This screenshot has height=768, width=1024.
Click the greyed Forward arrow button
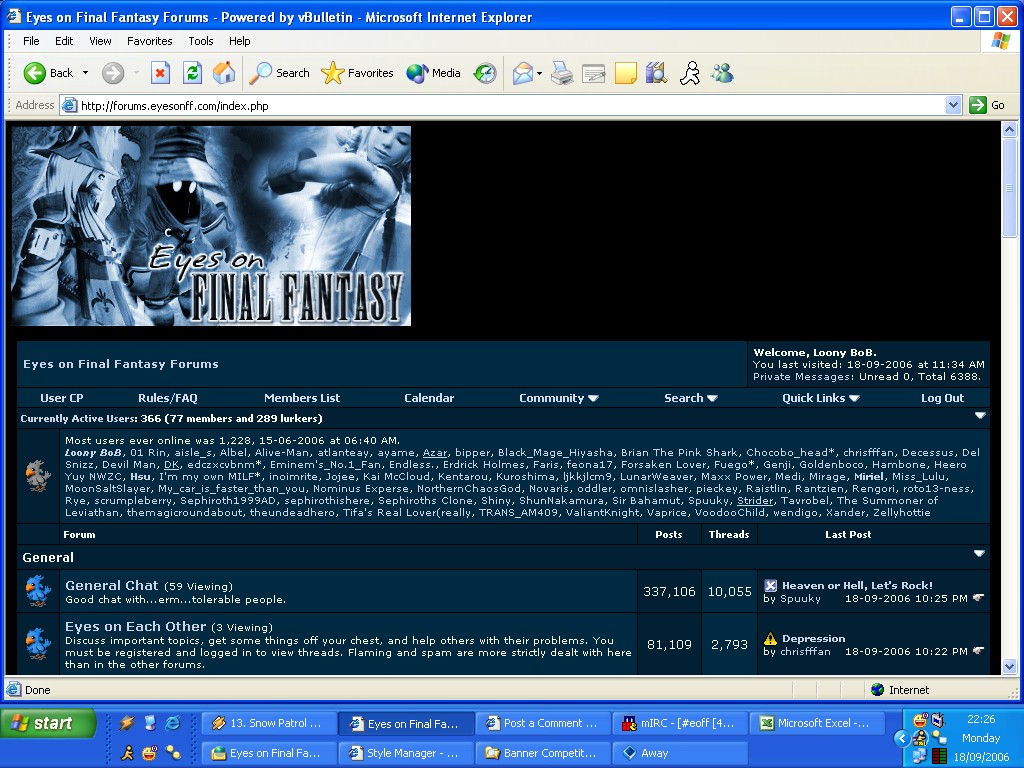click(113, 73)
